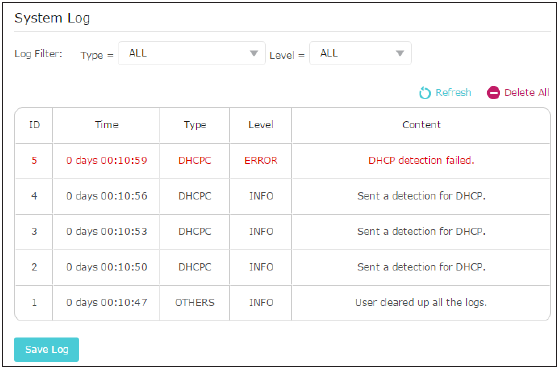This screenshot has height=367, width=559.
Task: Click the Type column header
Action: pos(195,125)
